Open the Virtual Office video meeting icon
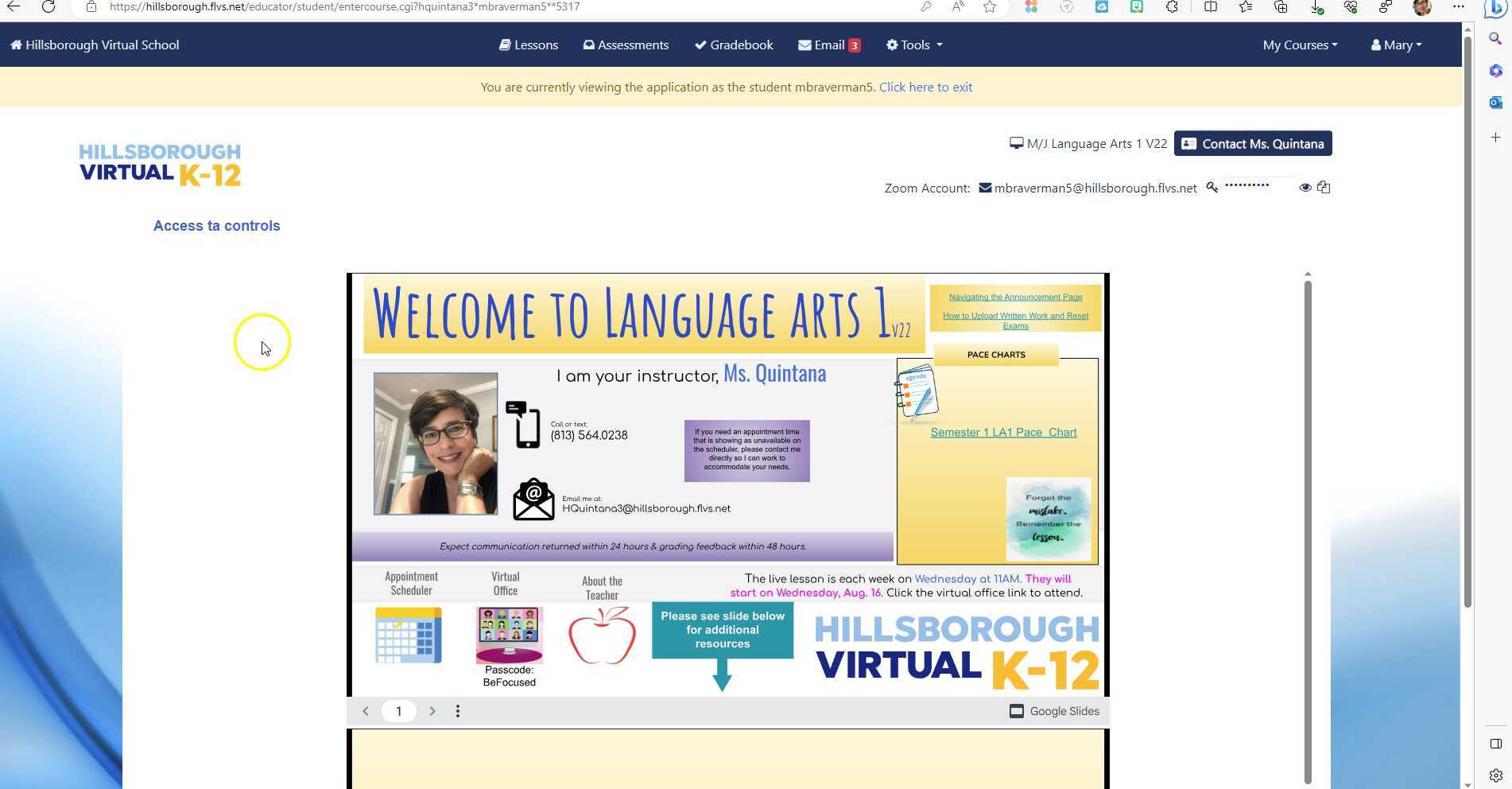Screen dimensions: 1512x789 [509, 635]
